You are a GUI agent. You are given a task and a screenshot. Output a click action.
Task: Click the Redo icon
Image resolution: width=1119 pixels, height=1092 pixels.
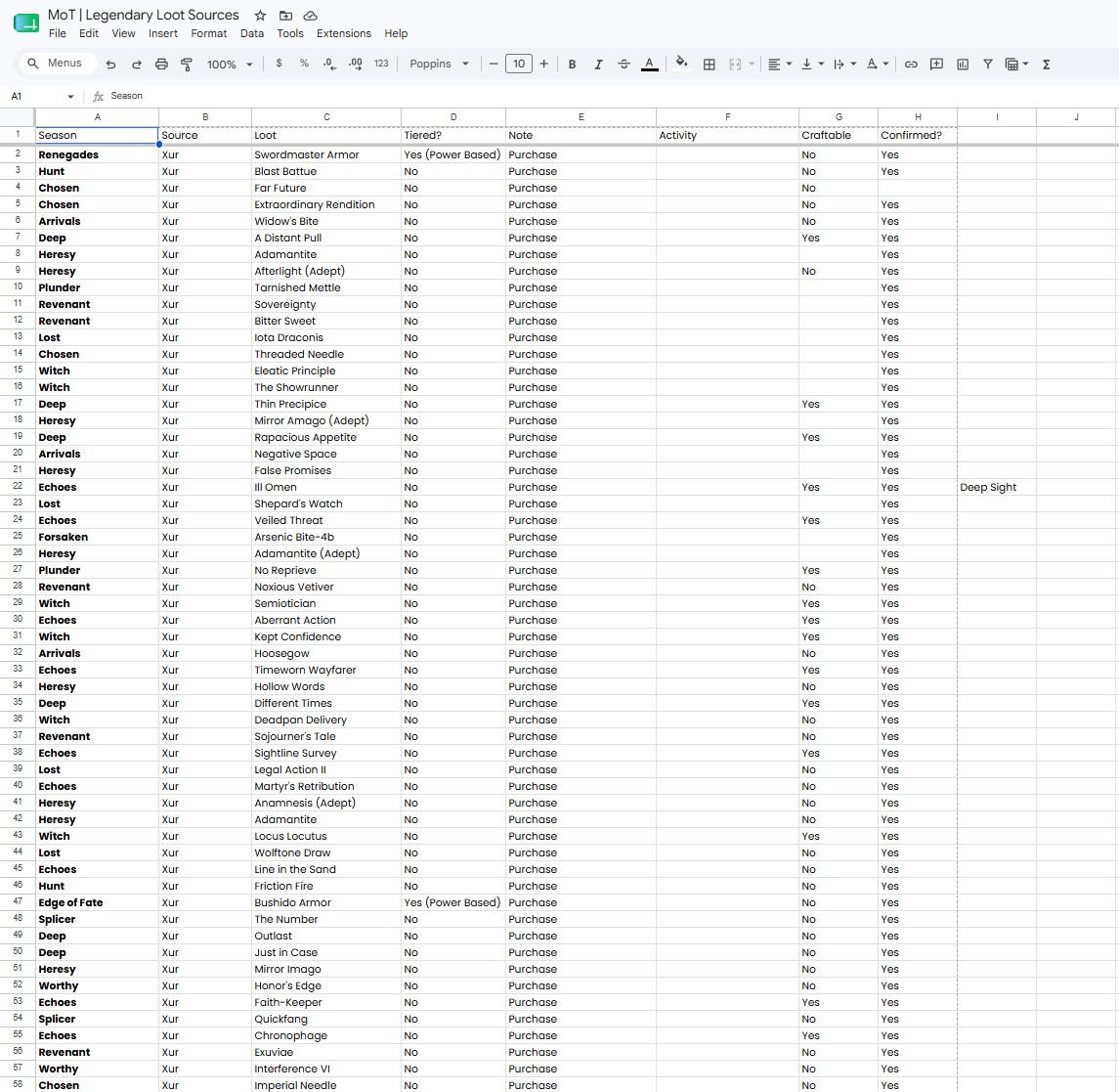click(x=136, y=65)
